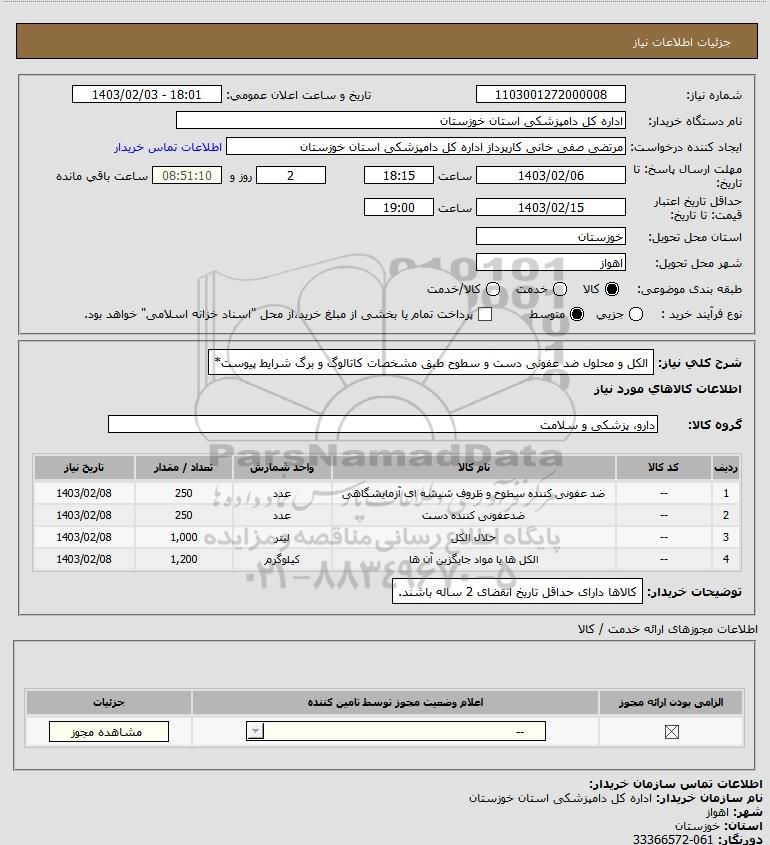Click the جزئیات column header
Viewport: 770px width, 845px height.
[x=109, y=703]
